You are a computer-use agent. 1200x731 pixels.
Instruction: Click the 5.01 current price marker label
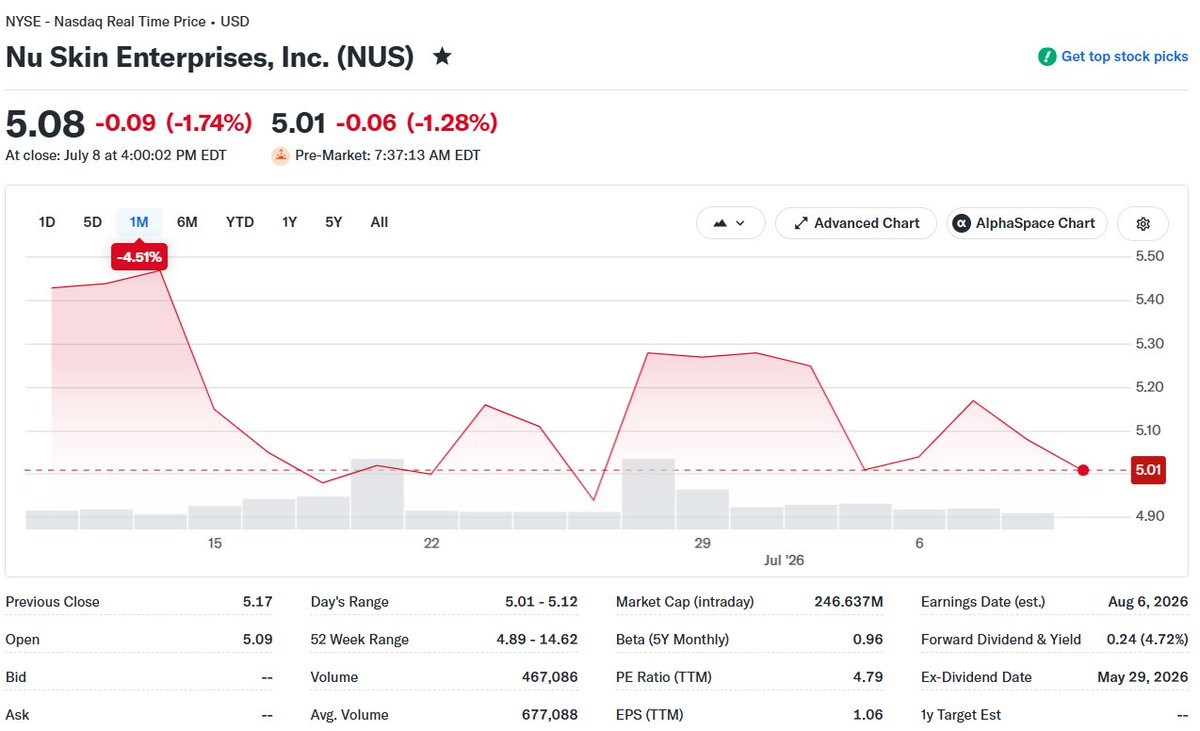1147,470
